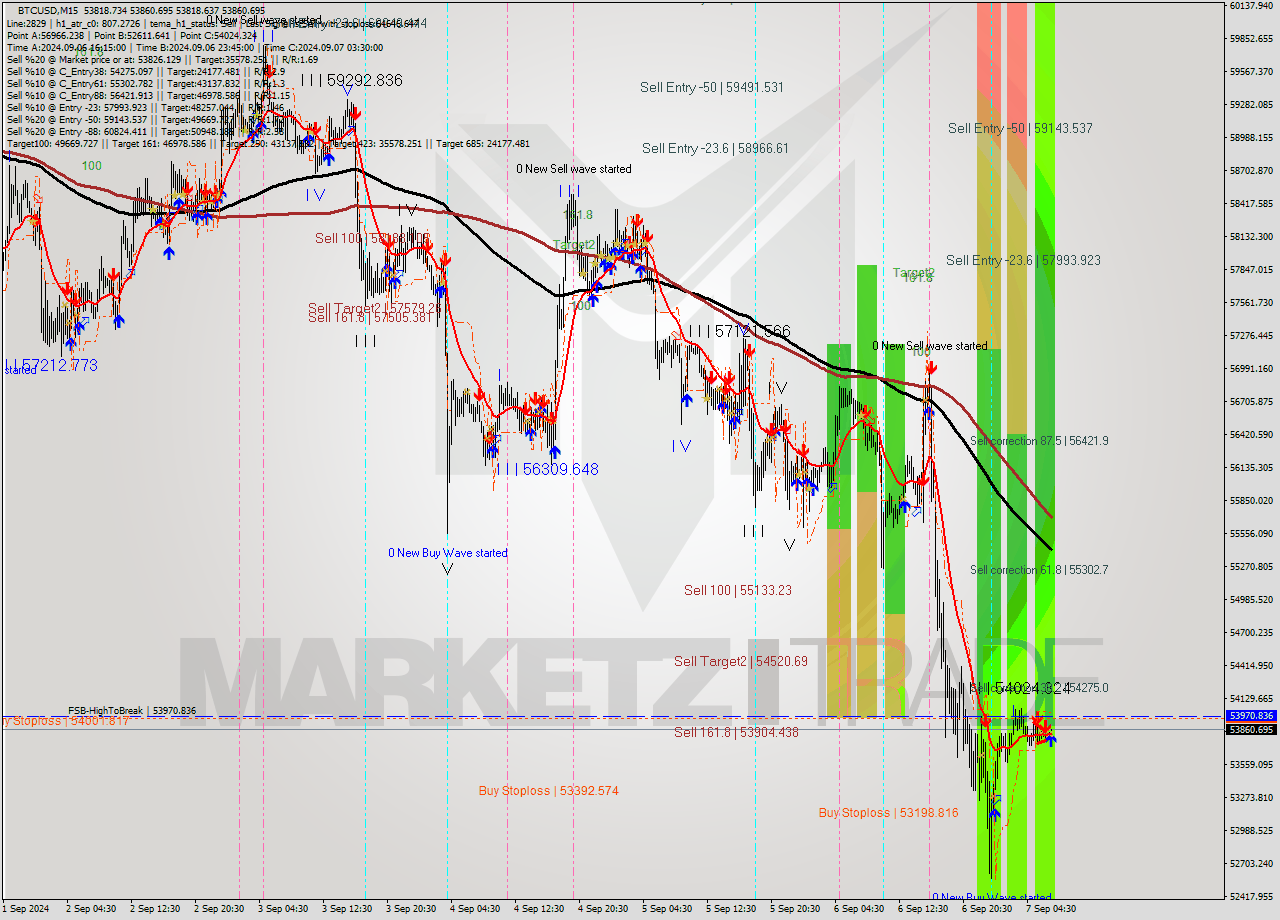
Task: Click the 56135.305 price axis label
Action: click(x=1251, y=468)
